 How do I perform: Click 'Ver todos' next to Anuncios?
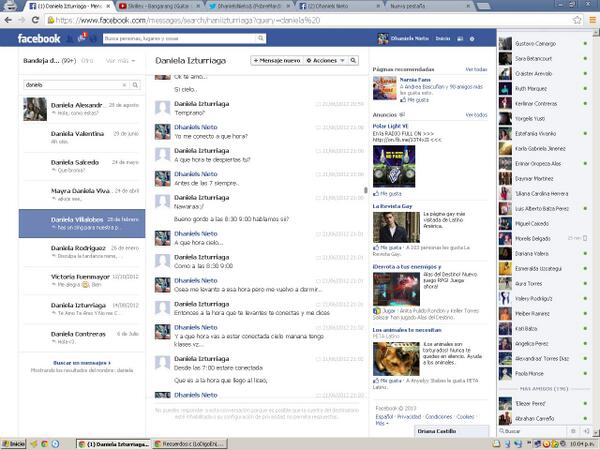476,115
